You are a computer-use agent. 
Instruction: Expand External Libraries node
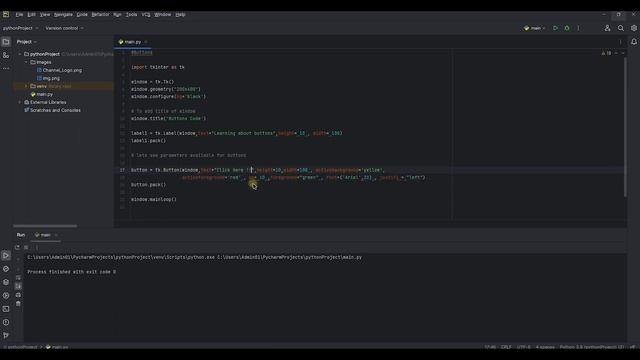pos(20,102)
